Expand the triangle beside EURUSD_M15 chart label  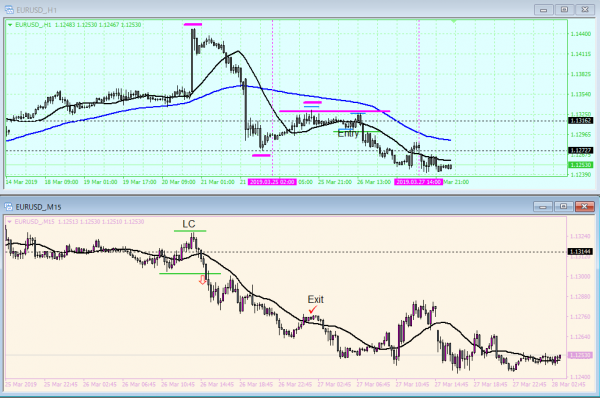(x=10, y=222)
